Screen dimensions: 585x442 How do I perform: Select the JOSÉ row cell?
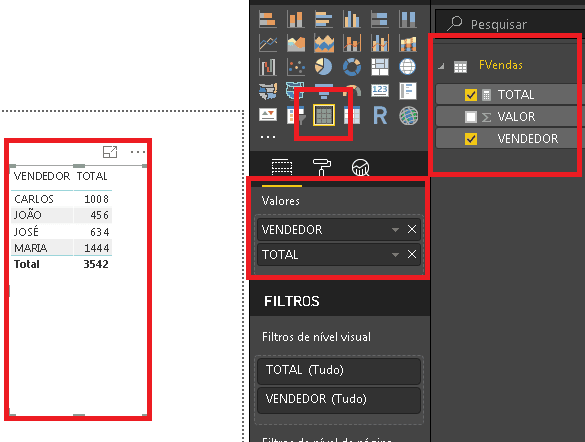coord(26,232)
